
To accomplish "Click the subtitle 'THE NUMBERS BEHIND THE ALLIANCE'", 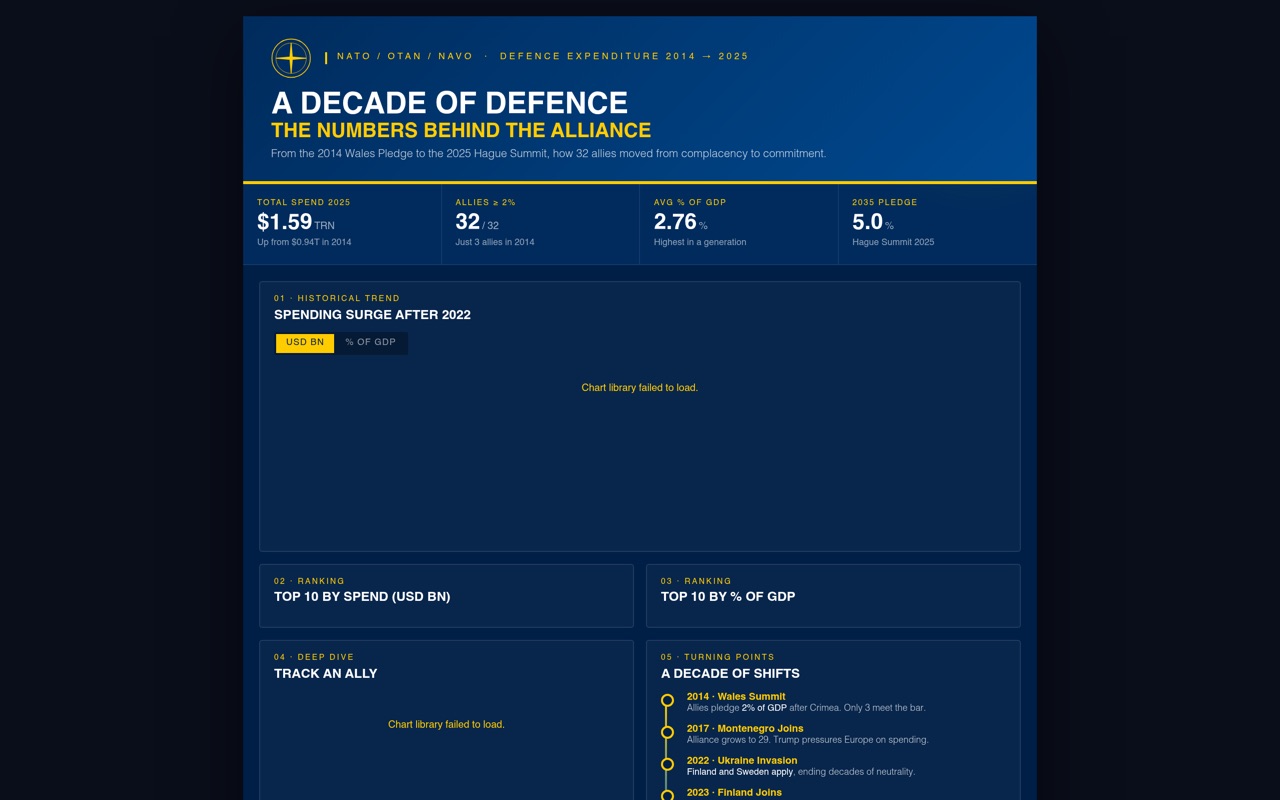I will click(461, 130).
